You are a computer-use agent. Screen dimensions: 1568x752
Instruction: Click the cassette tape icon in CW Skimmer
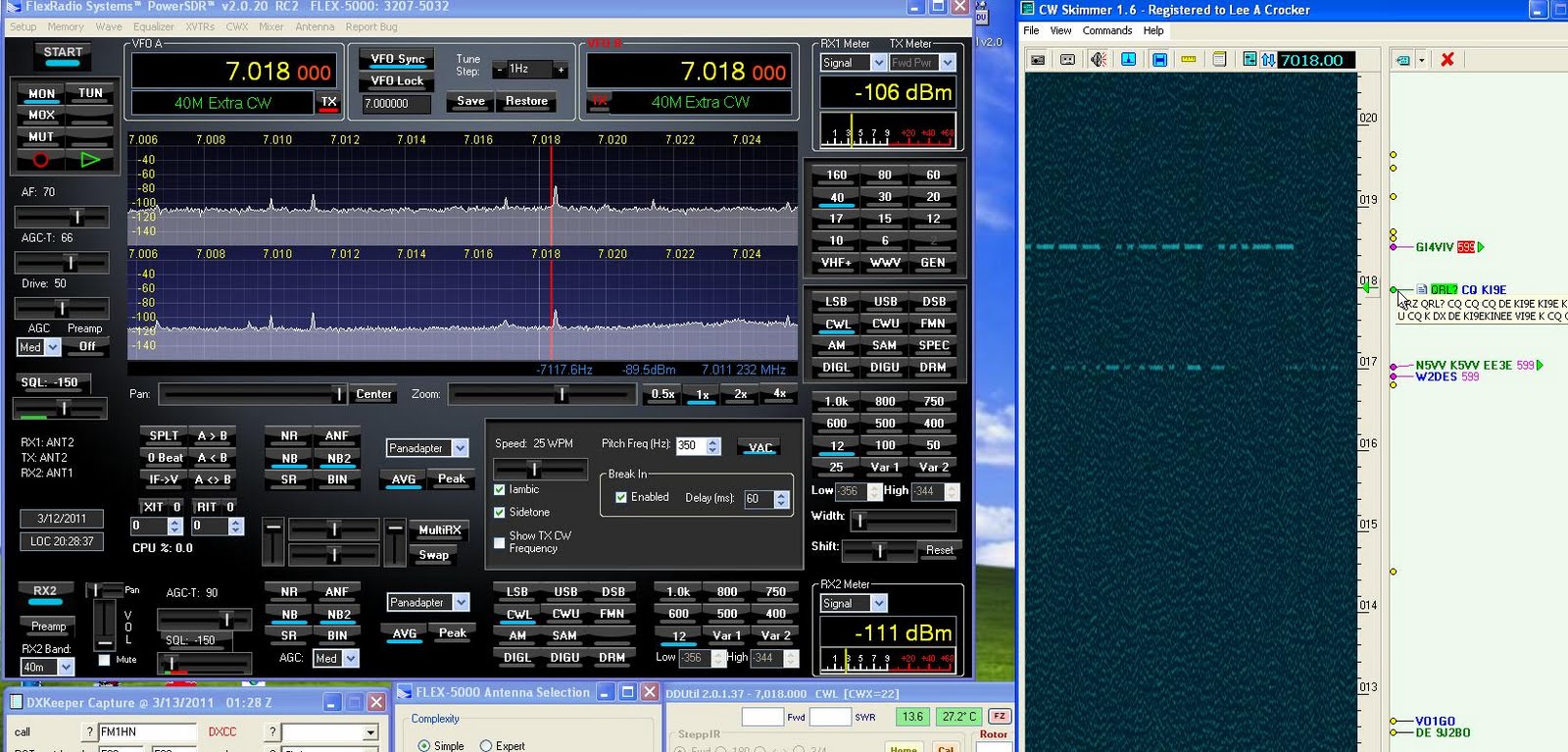1068,60
